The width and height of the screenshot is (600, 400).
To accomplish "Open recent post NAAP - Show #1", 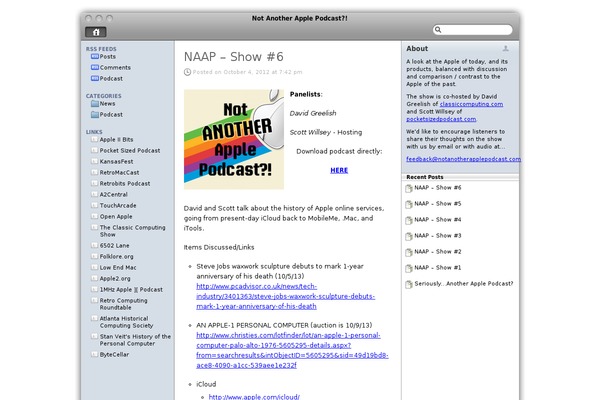I will pos(438,268).
